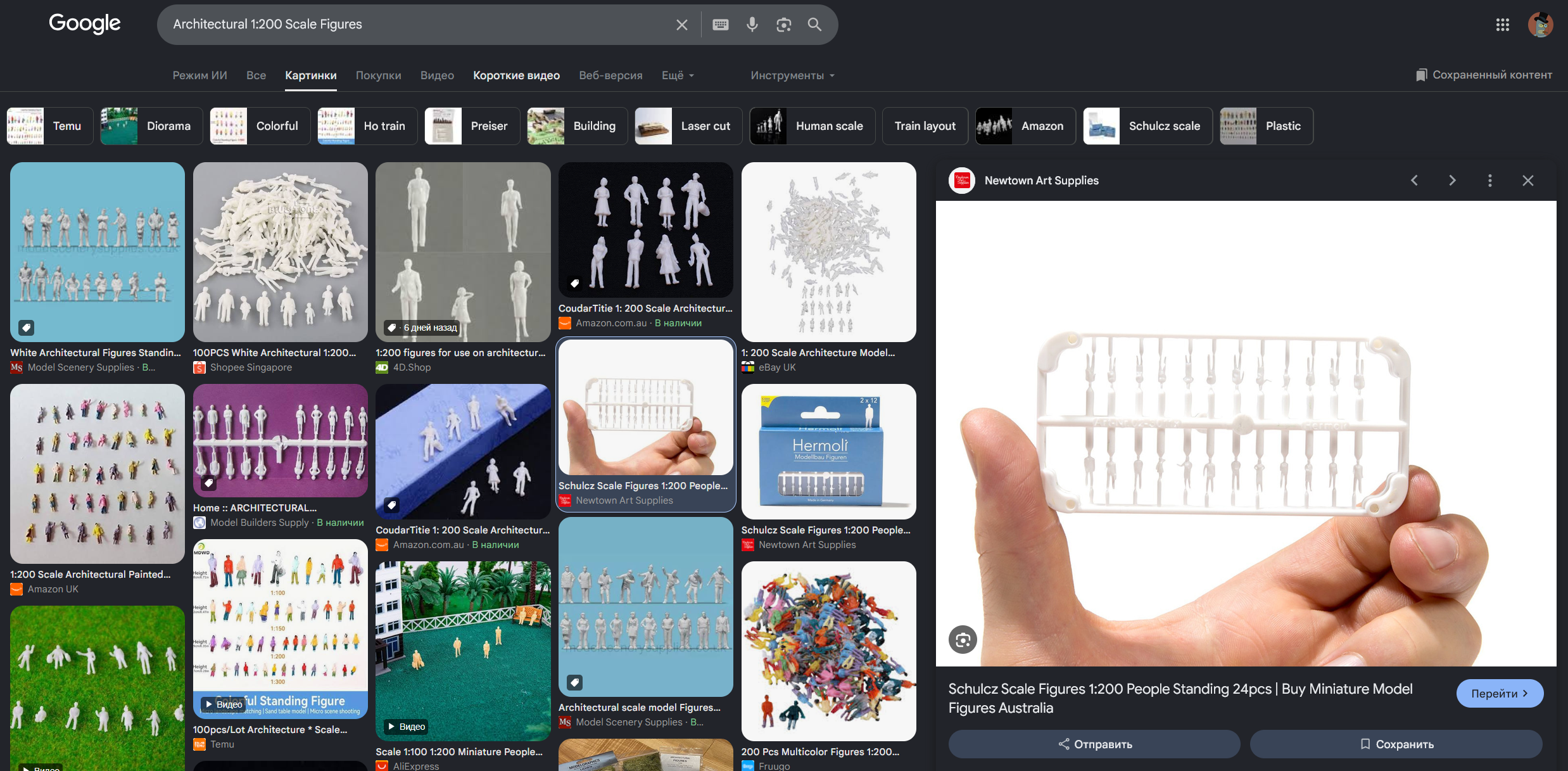Filter images by the Diorama chip
The image size is (1568, 771).
point(151,126)
